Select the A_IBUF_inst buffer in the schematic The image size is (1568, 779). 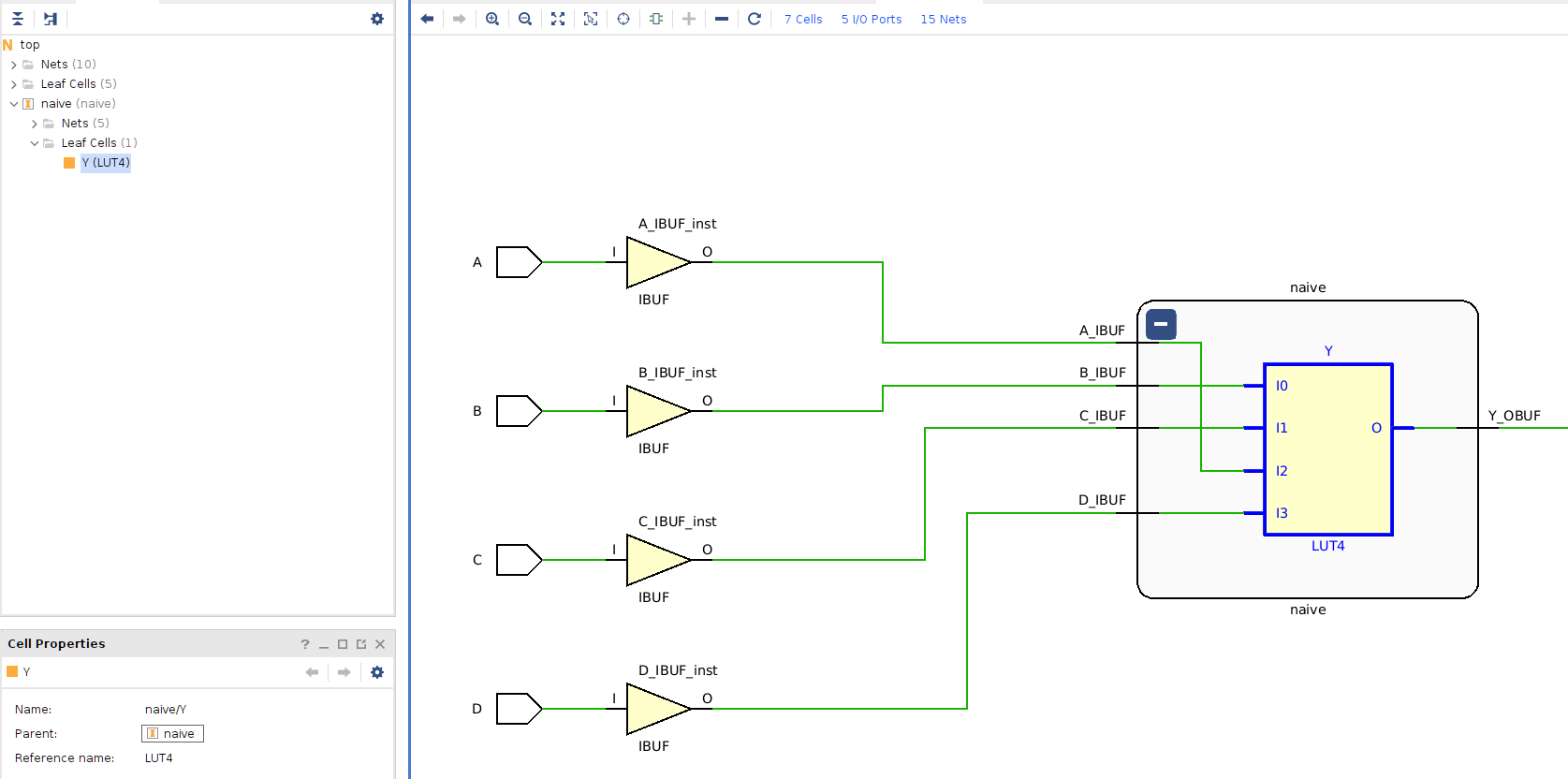pos(657,262)
